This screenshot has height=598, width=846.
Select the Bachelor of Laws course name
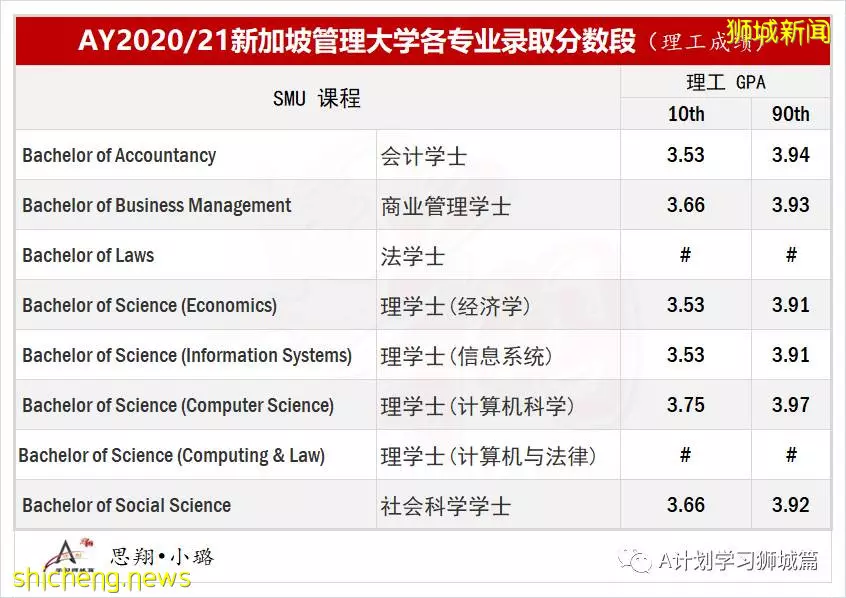[88, 255]
